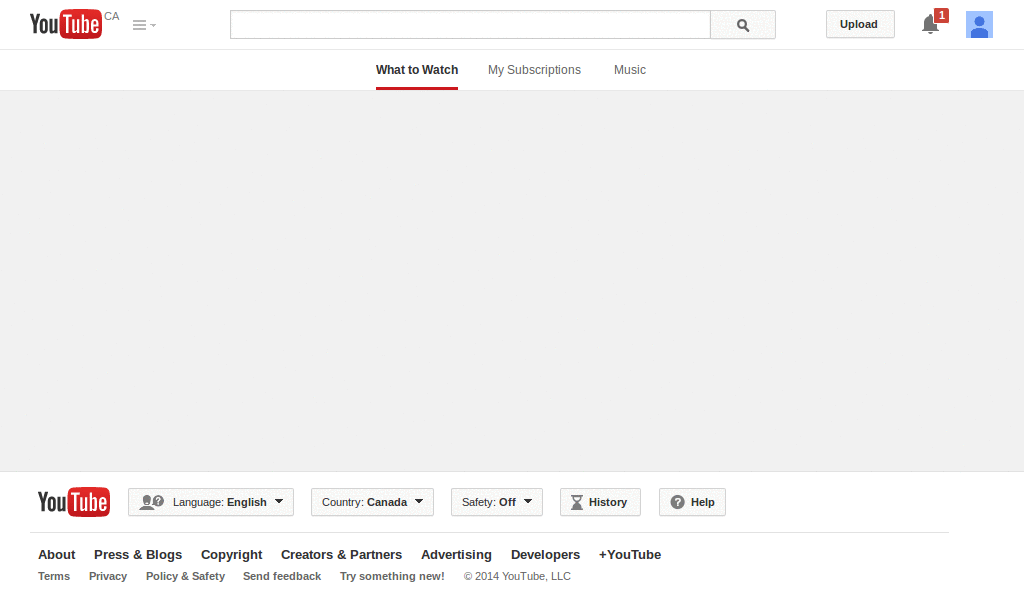The height and width of the screenshot is (612, 1024).
Task: Click the Send feedback link
Action: [x=282, y=576]
